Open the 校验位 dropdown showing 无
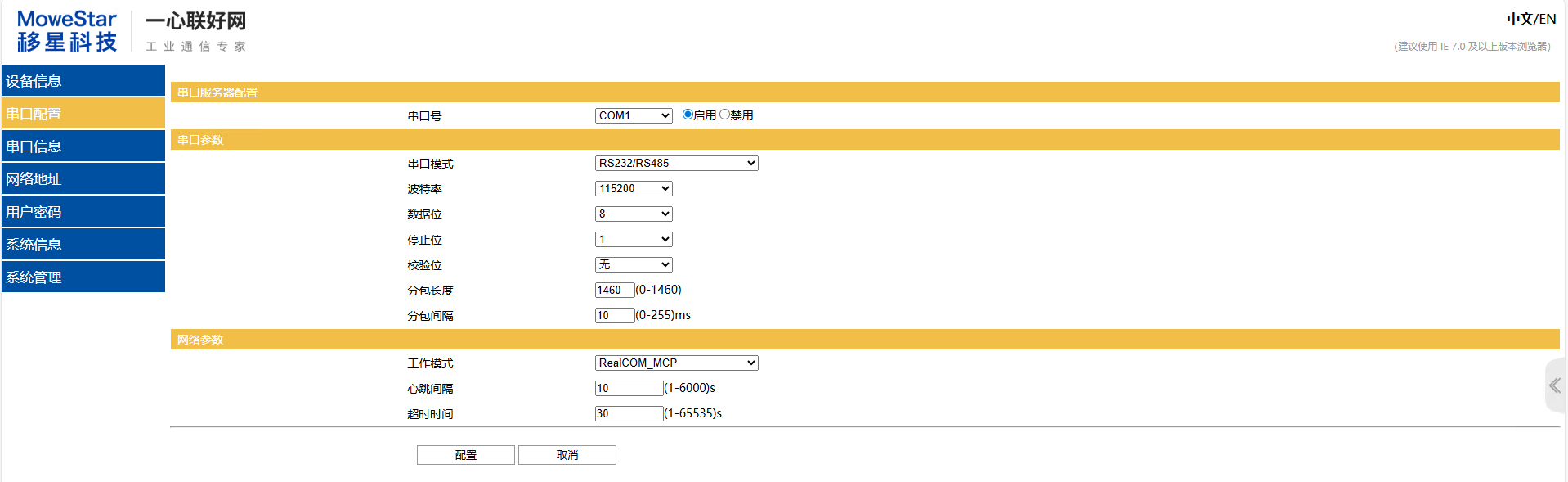1568x482 pixels. (634, 264)
